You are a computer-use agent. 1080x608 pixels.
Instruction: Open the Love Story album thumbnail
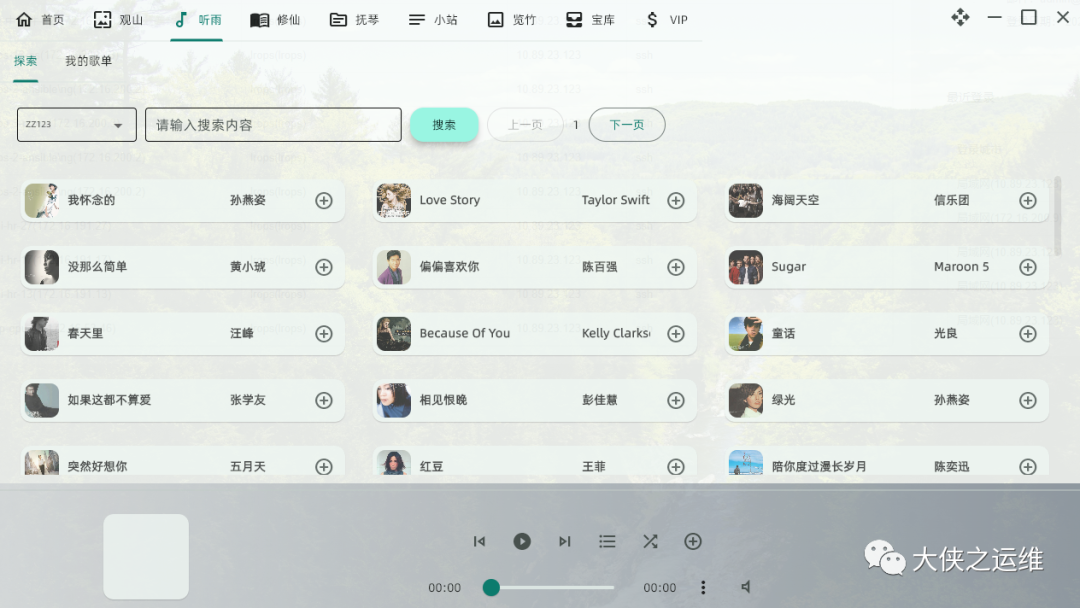[x=394, y=200]
